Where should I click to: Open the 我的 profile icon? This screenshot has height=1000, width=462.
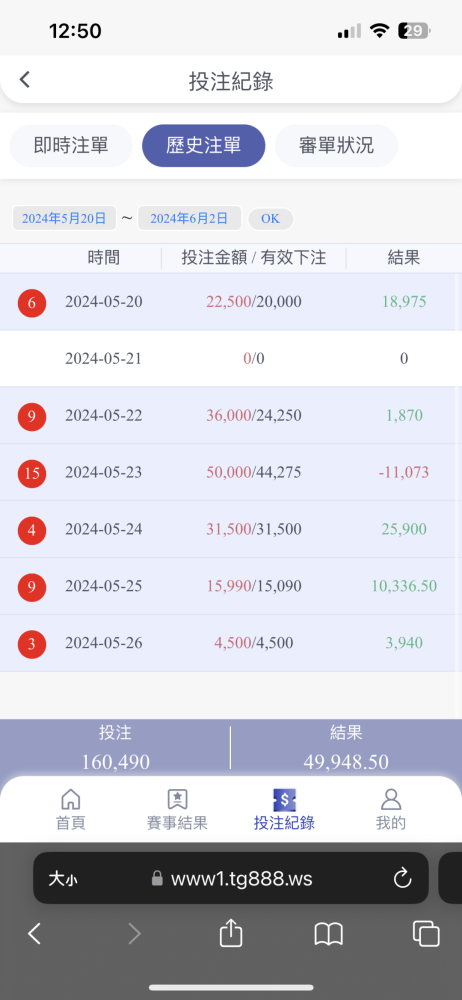pyautogui.click(x=391, y=798)
